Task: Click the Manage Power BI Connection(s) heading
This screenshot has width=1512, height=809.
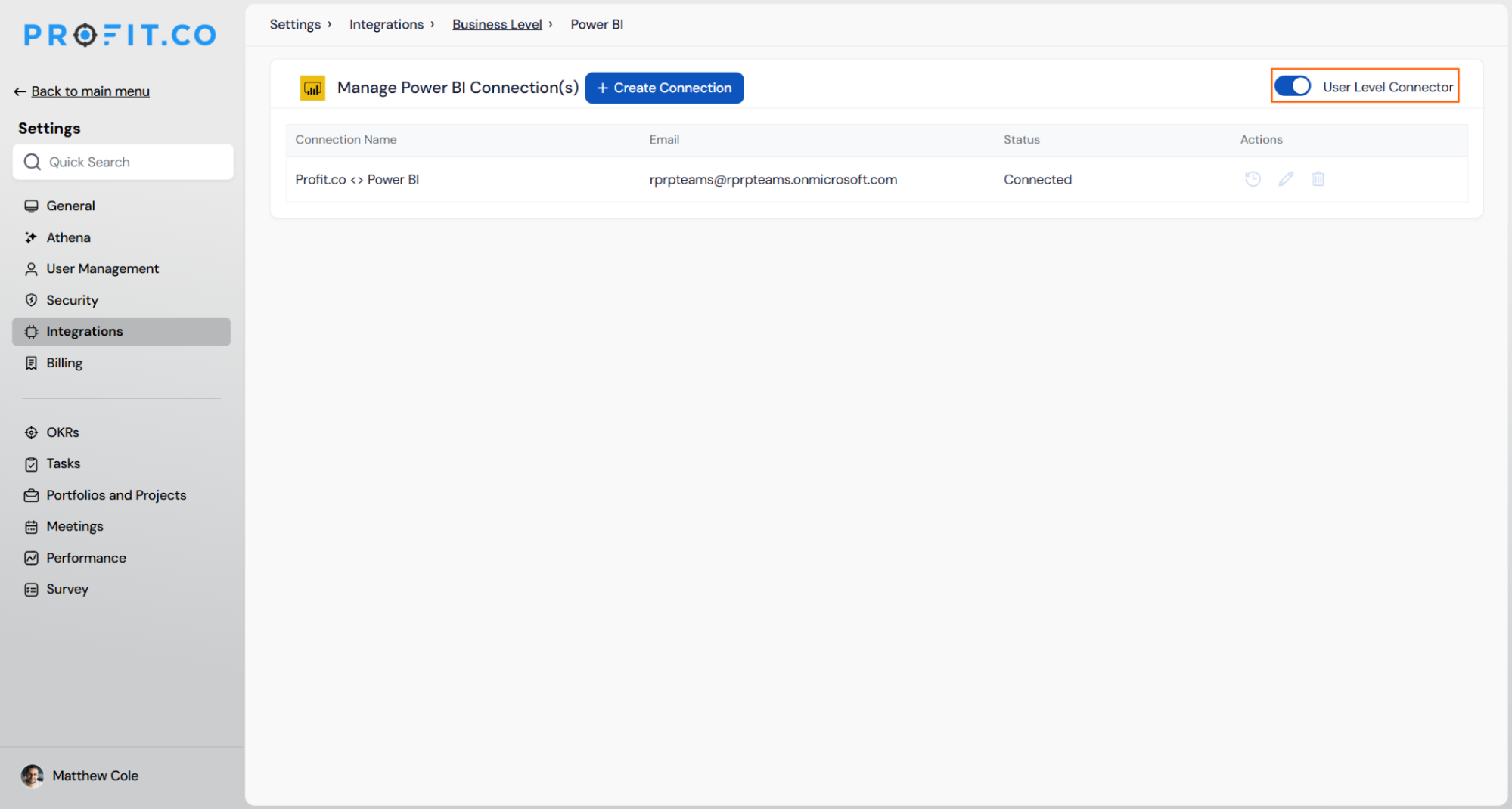Action: [x=458, y=88]
